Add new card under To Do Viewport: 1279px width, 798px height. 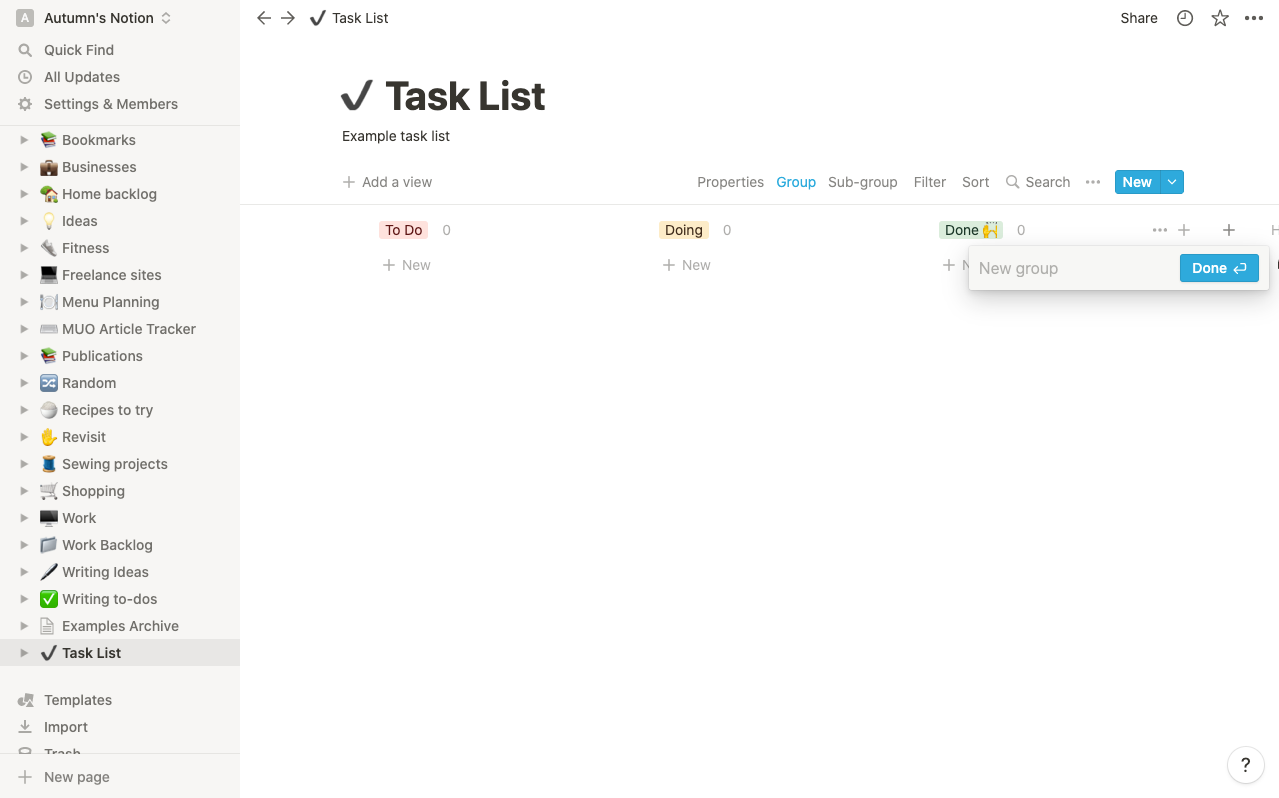pyautogui.click(x=407, y=265)
